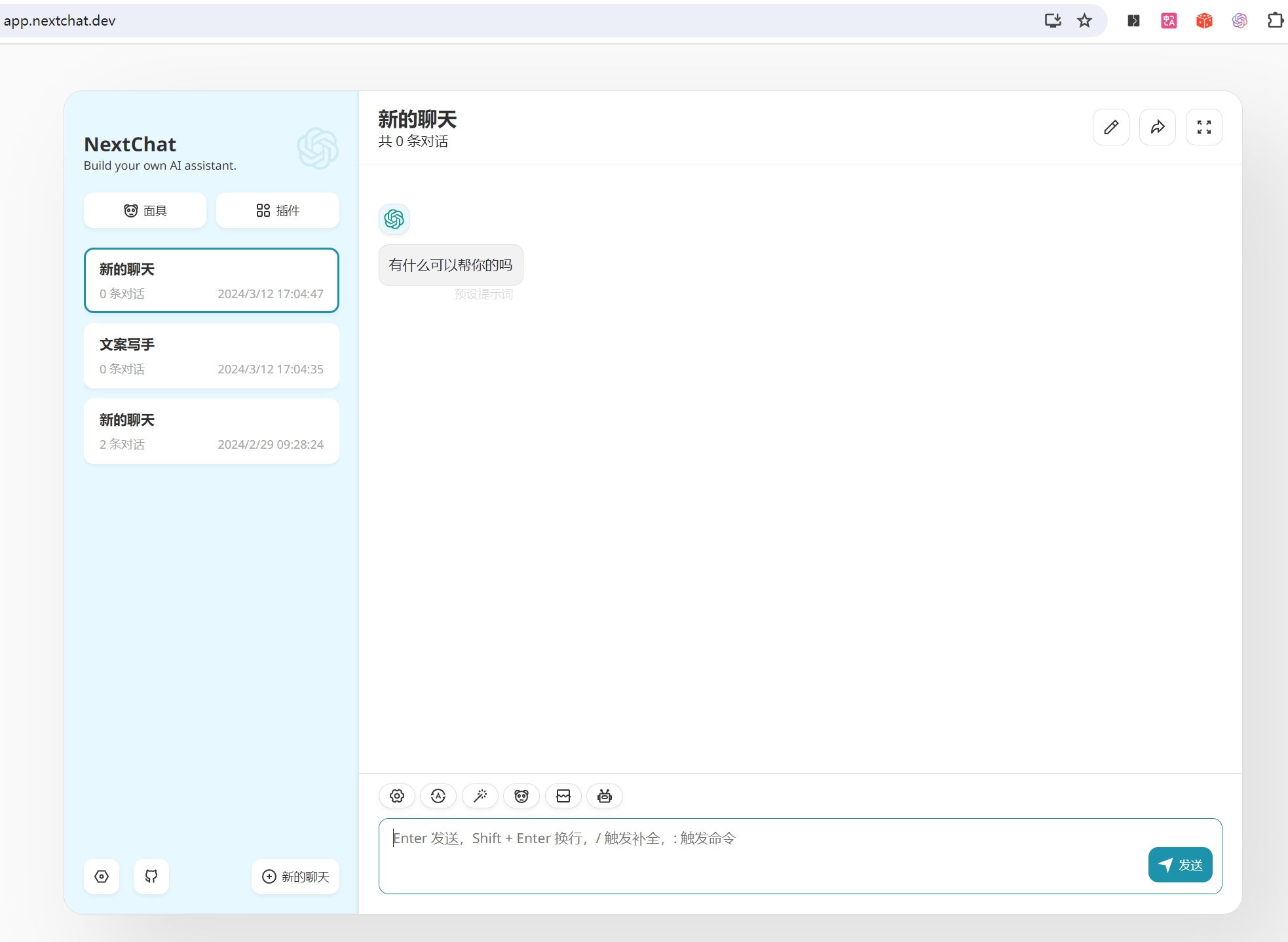Screen dimensions: 1288x942
Task: Click the chat settings gear icon above input
Action: pyautogui.click(x=397, y=796)
